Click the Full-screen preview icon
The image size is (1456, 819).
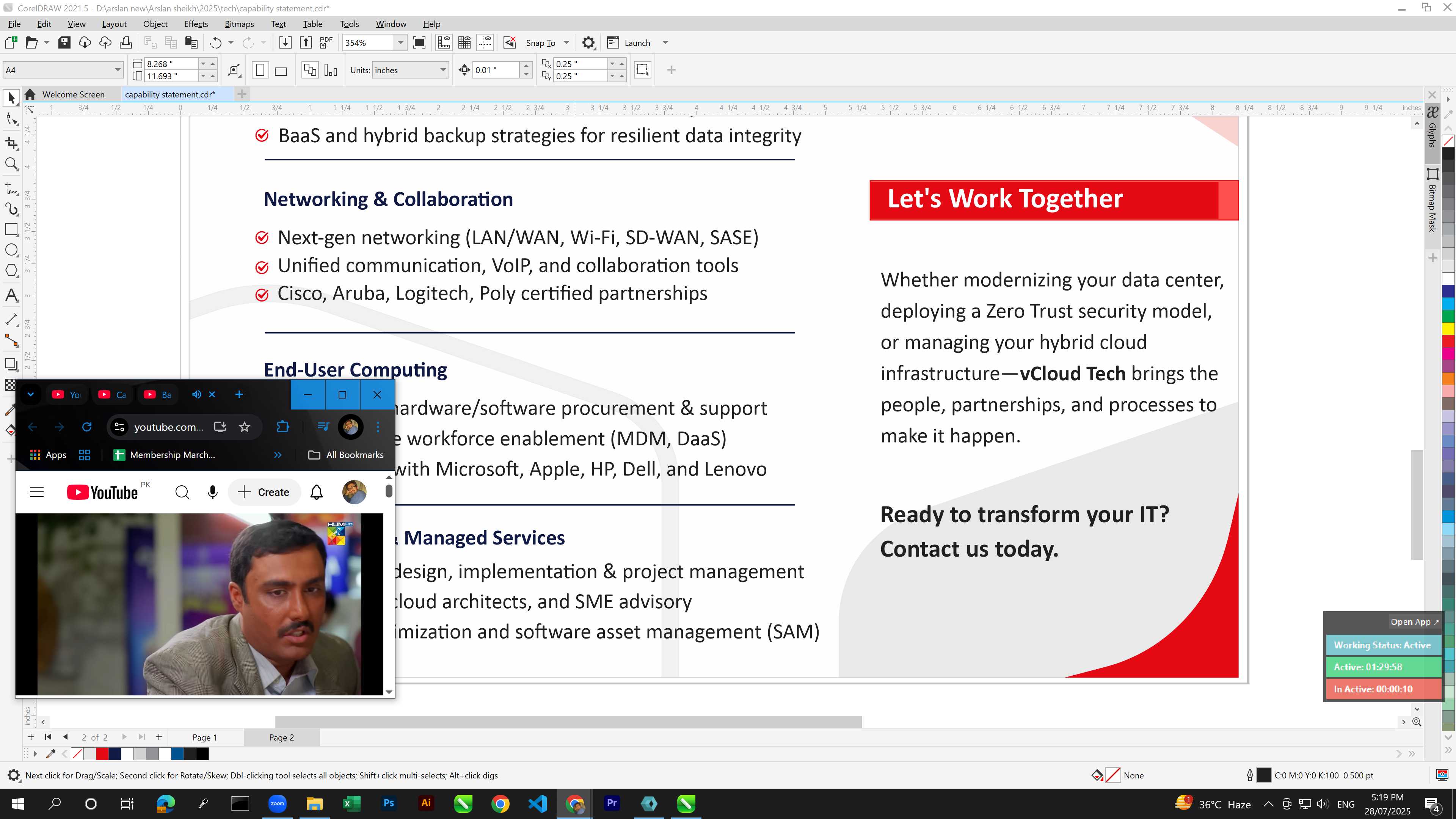(x=419, y=42)
